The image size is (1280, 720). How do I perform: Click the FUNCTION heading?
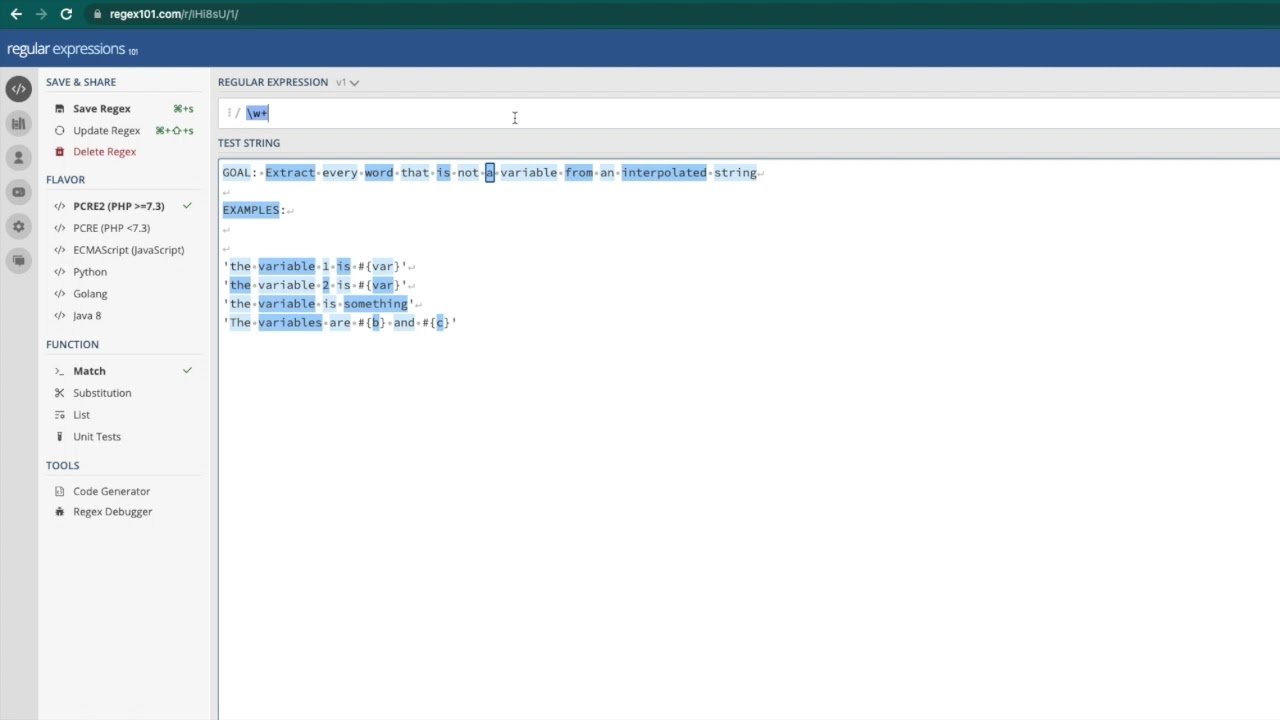[x=72, y=345]
